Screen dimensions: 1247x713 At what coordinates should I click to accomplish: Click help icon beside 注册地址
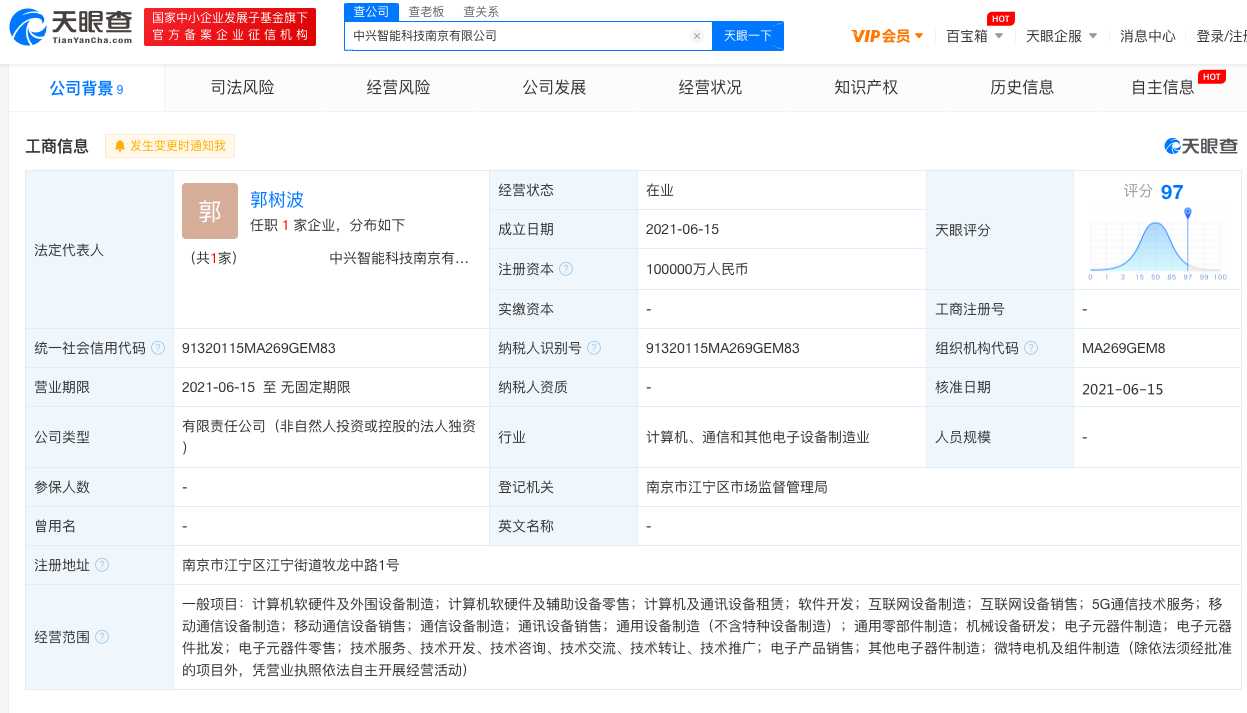pos(102,565)
